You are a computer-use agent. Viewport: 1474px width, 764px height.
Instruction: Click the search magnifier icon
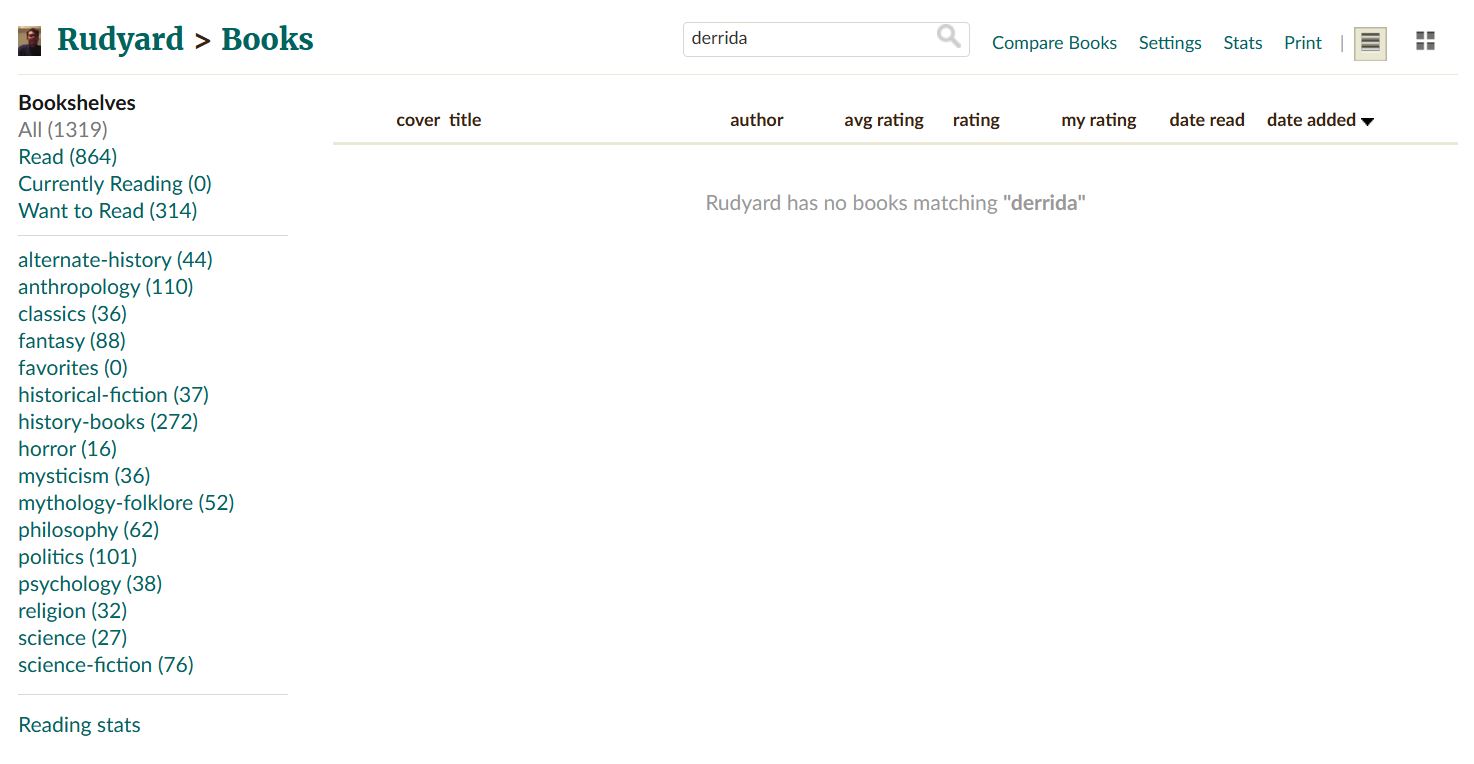[948, 37]
